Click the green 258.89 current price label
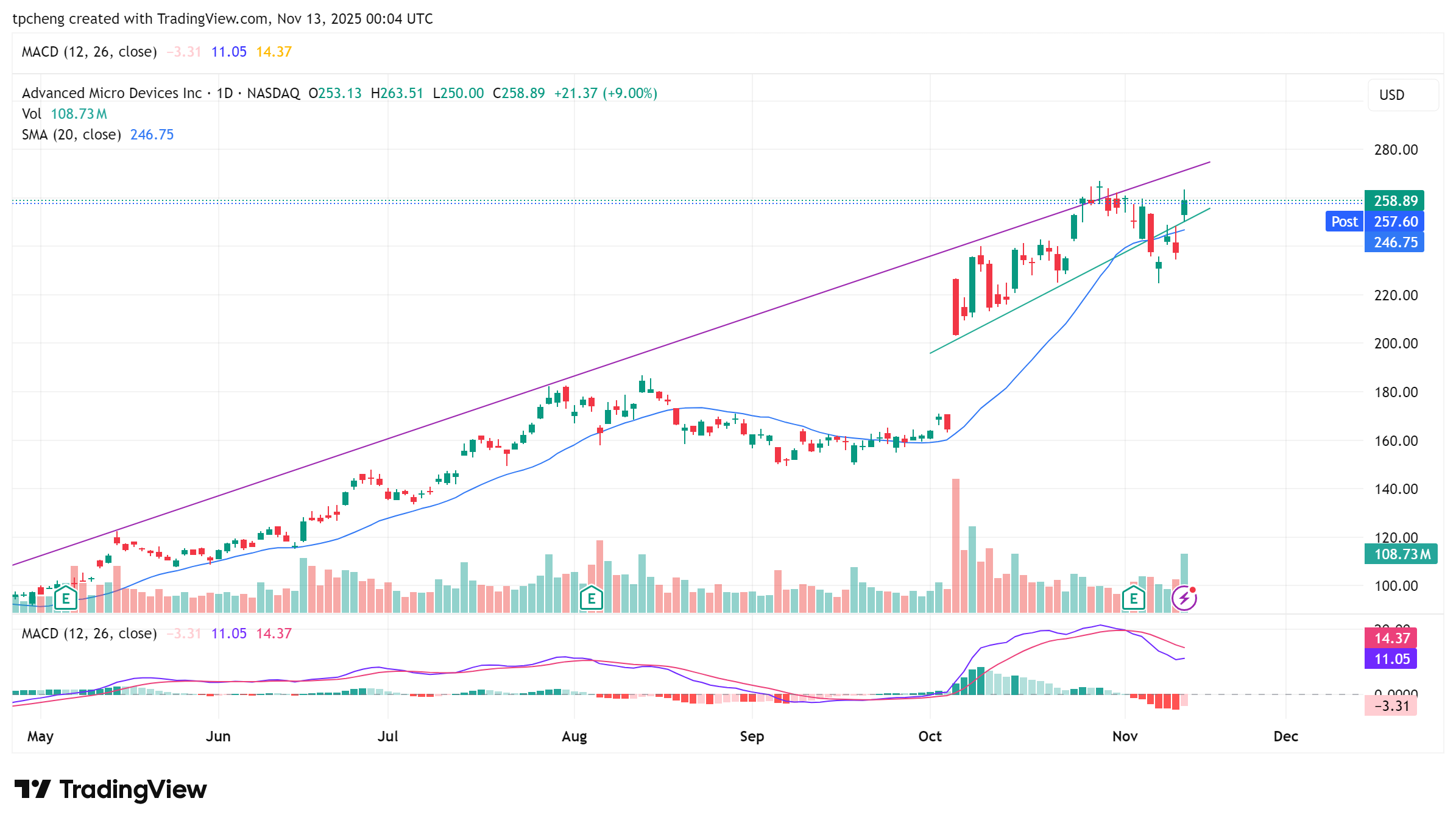The width and height of the screenshot is (1456, 826). 1394,200
